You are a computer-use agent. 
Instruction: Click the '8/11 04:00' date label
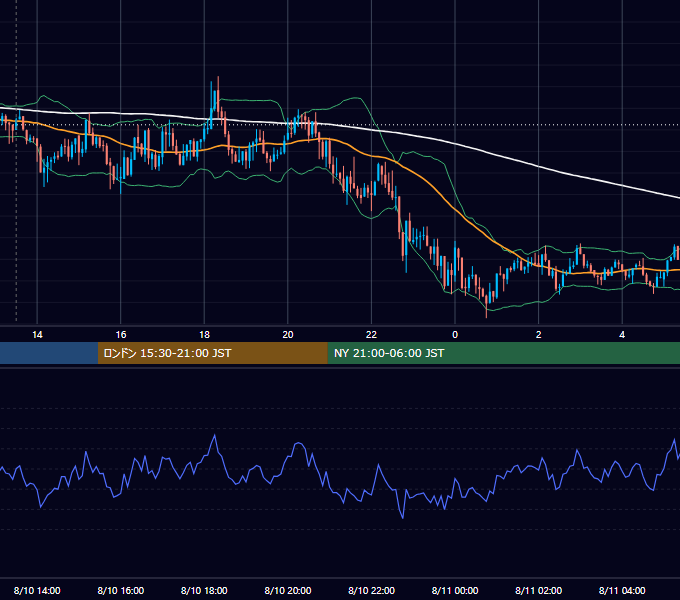(x=622, y=590)
